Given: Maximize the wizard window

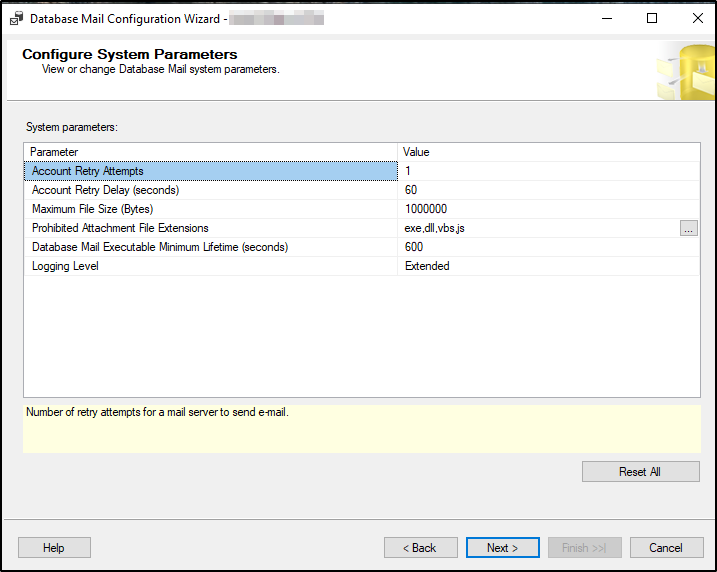Looking at the screenshot, I should 652,18.
